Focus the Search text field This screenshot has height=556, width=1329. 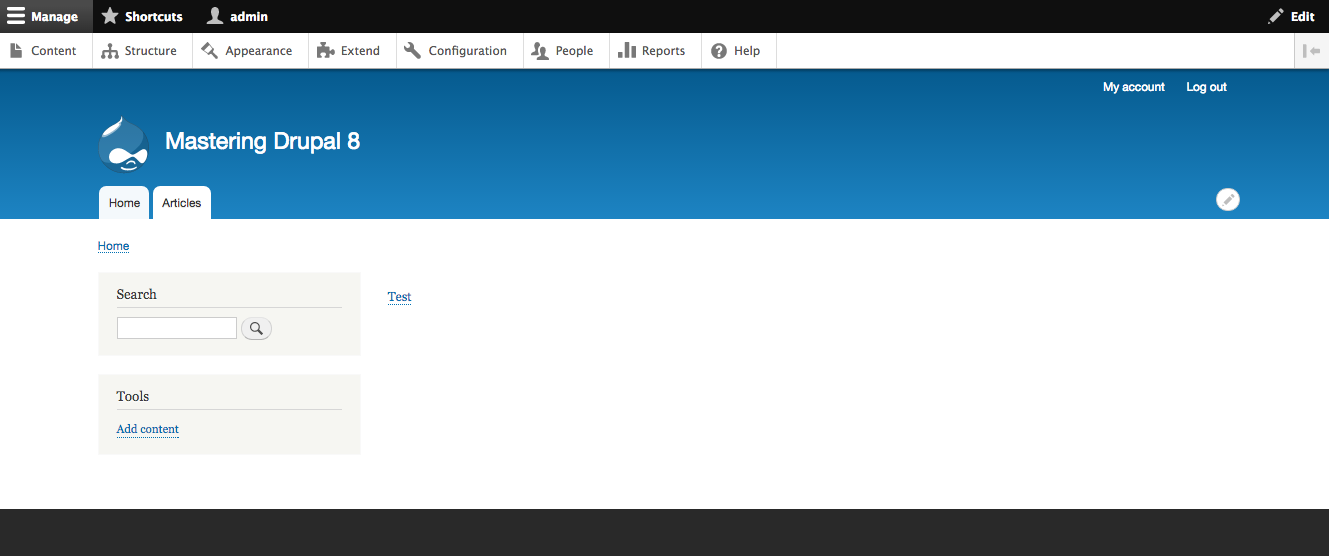point(177,328)
